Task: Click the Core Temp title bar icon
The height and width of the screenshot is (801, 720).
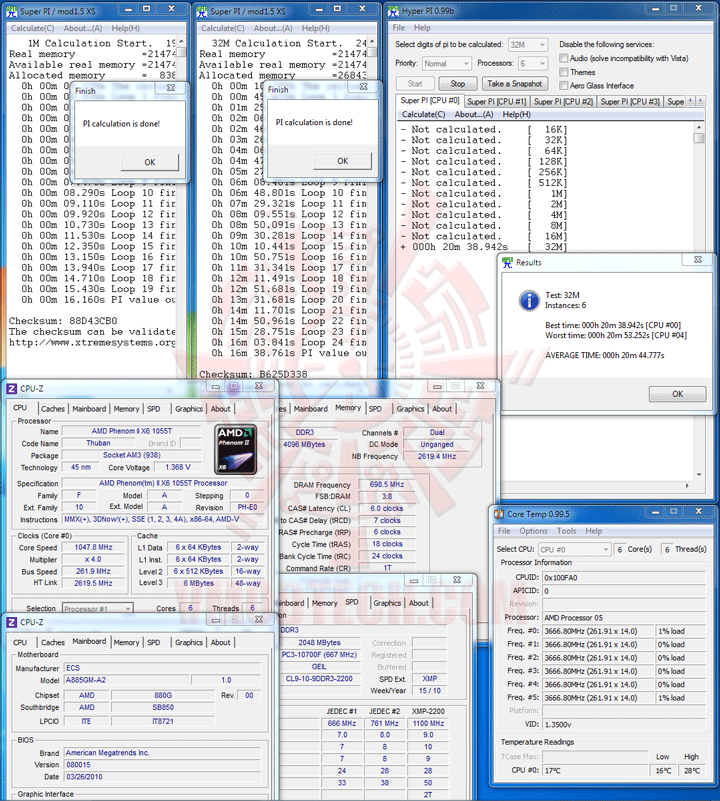Action: 499,514
